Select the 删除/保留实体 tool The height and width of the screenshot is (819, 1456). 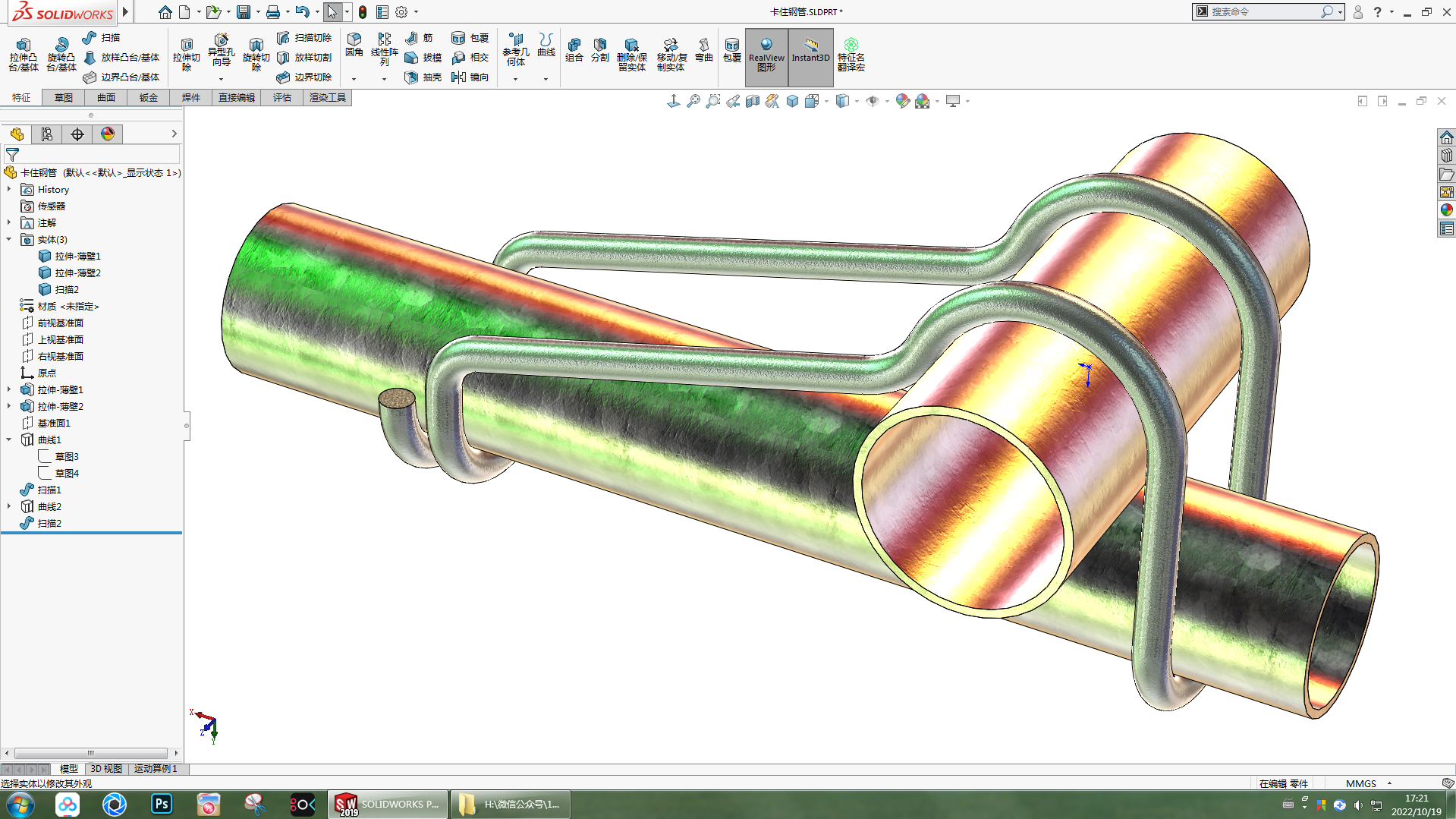click(632, 54)
